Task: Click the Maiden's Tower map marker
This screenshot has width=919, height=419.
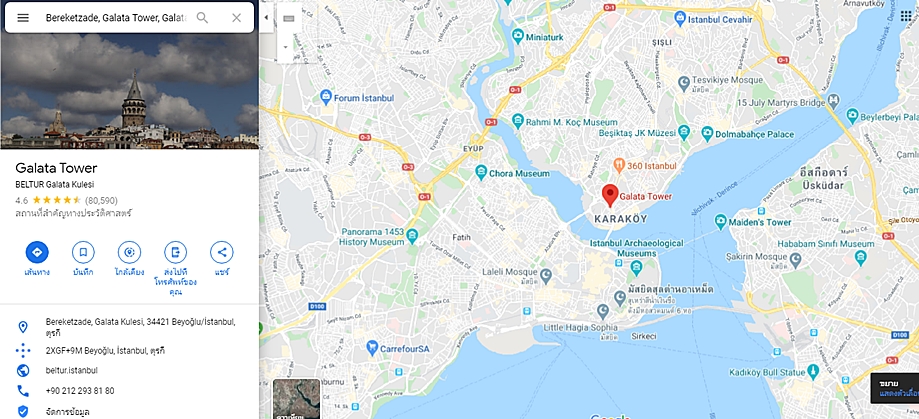Action: (x=721, y=222)
